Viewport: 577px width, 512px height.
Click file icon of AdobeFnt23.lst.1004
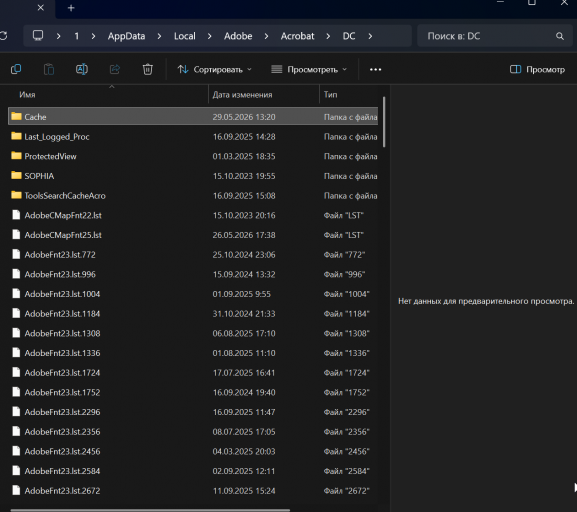16,293
